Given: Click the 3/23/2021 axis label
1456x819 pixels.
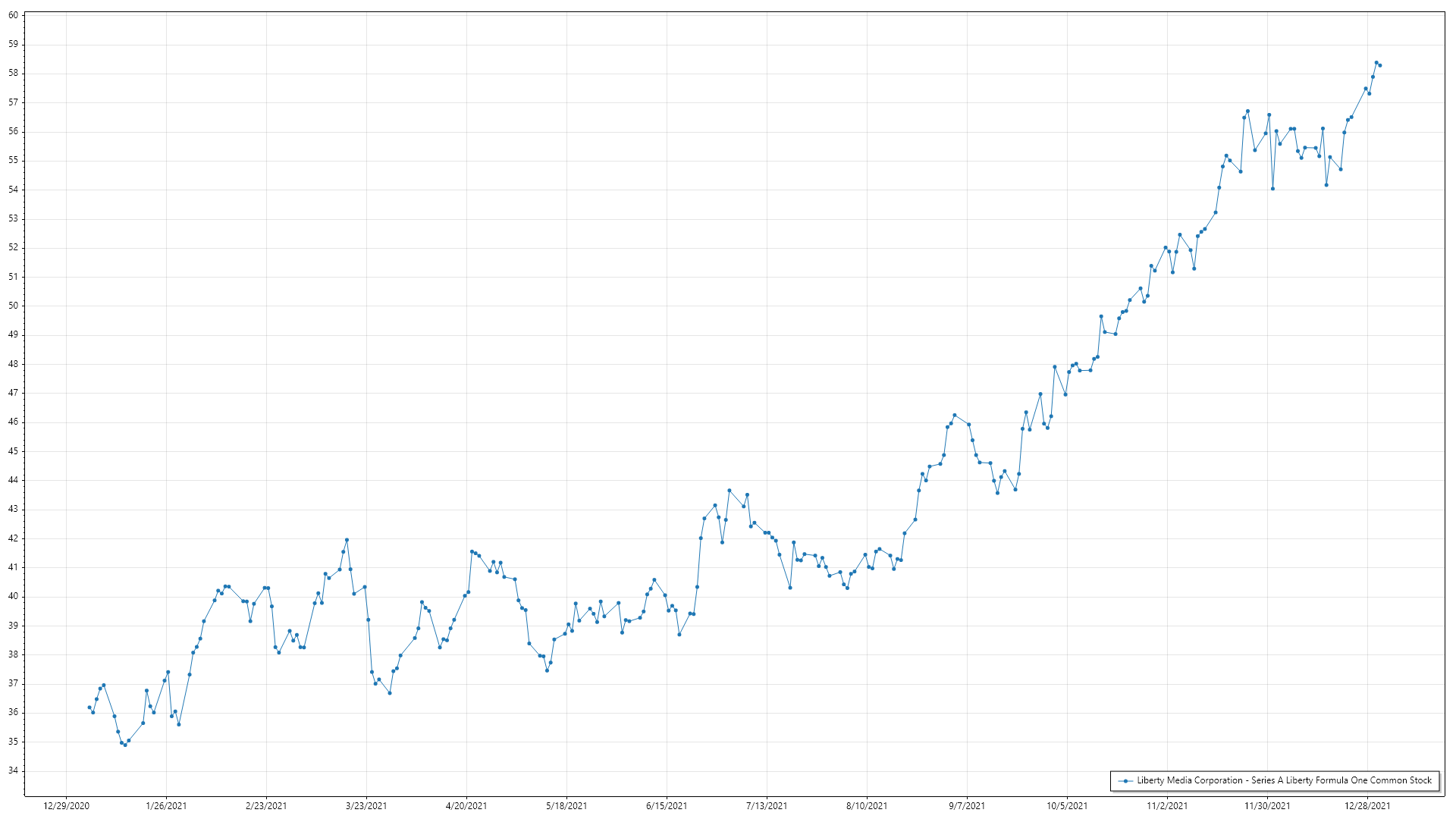Looking at the screenshot, I should click(x=366, y=806).
